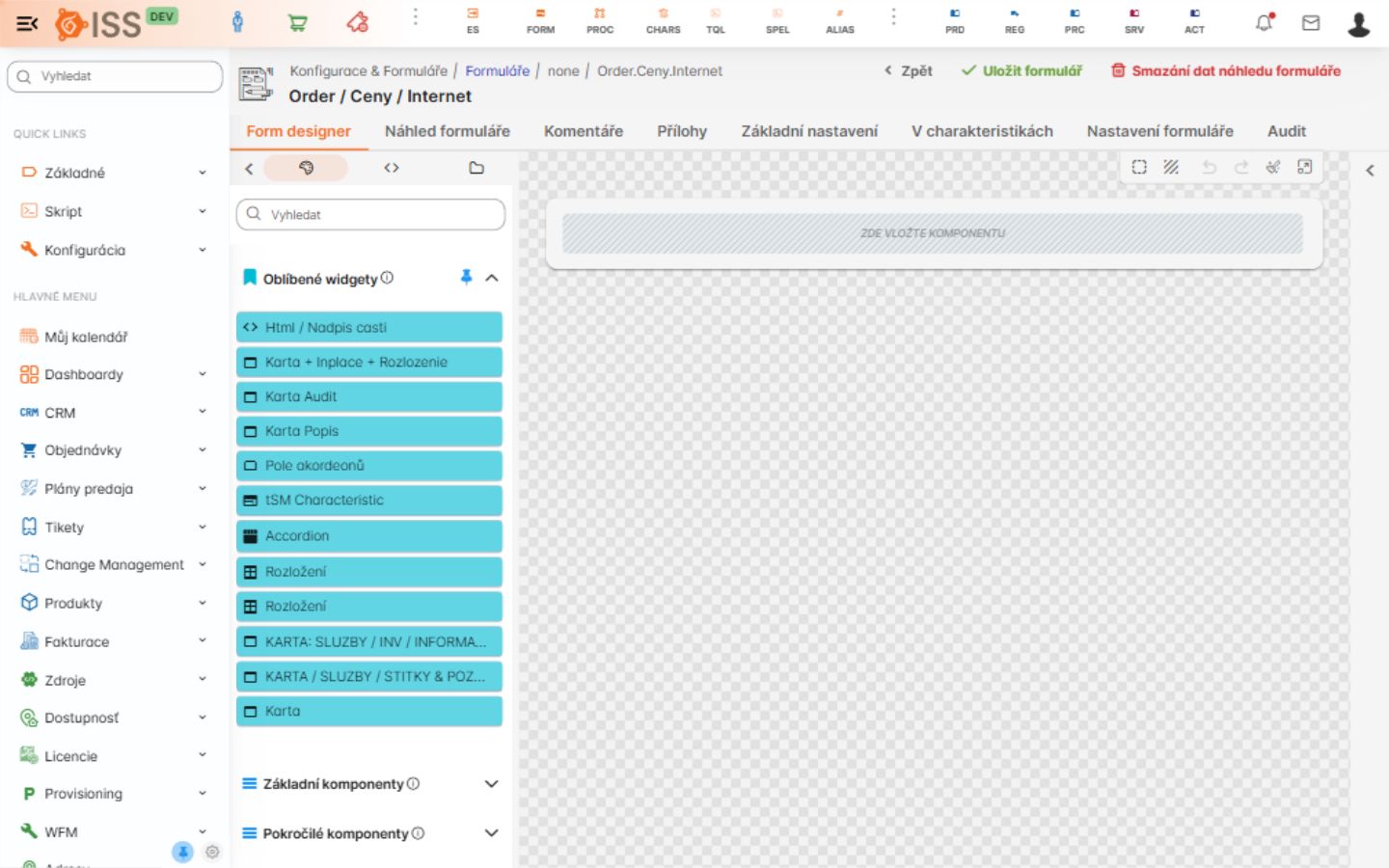Switch to the Základní nastavení tab
Screen dimensions: 1389x868
pyautogui.click(x=809, y=131)
